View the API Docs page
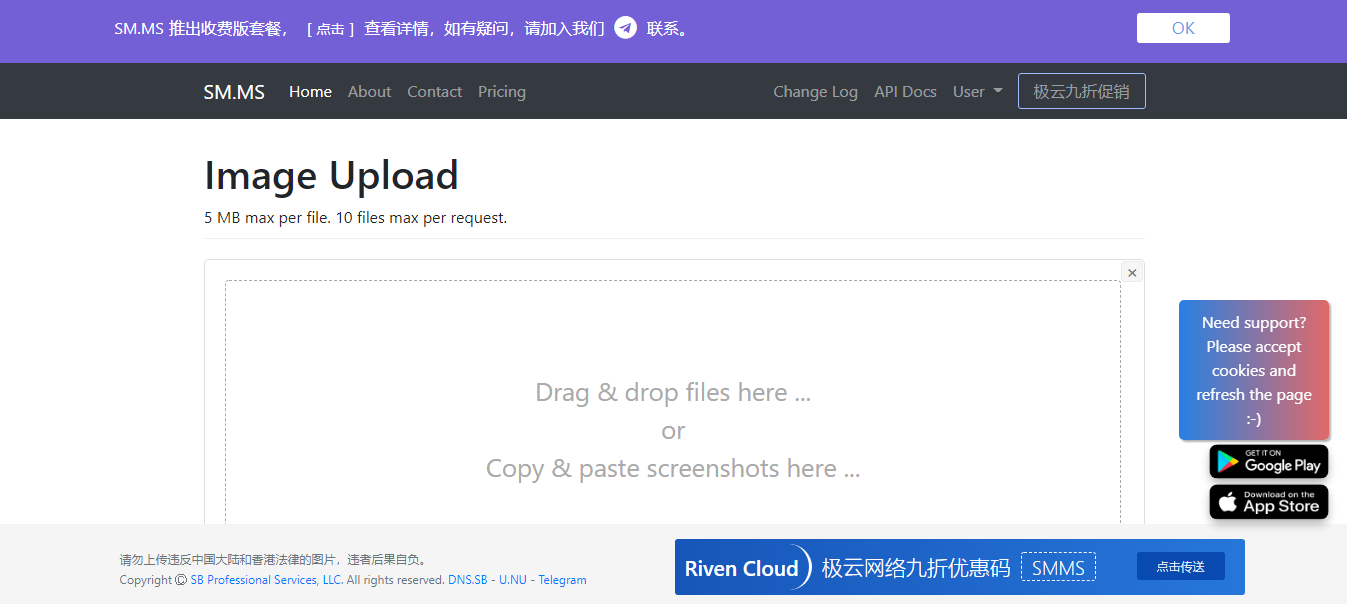1347x604 pixels. point(905,92)
